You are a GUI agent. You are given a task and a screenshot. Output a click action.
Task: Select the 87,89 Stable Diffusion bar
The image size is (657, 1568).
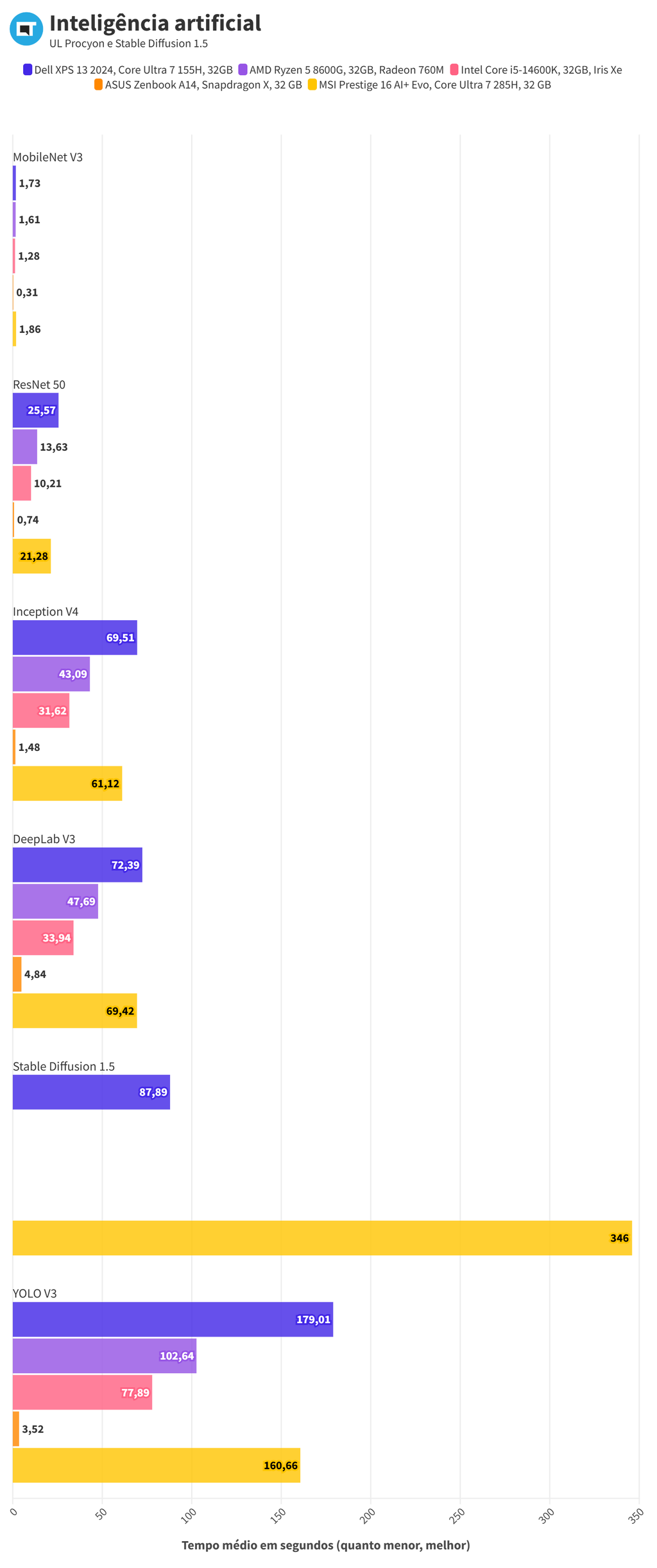click(91, 1092)
